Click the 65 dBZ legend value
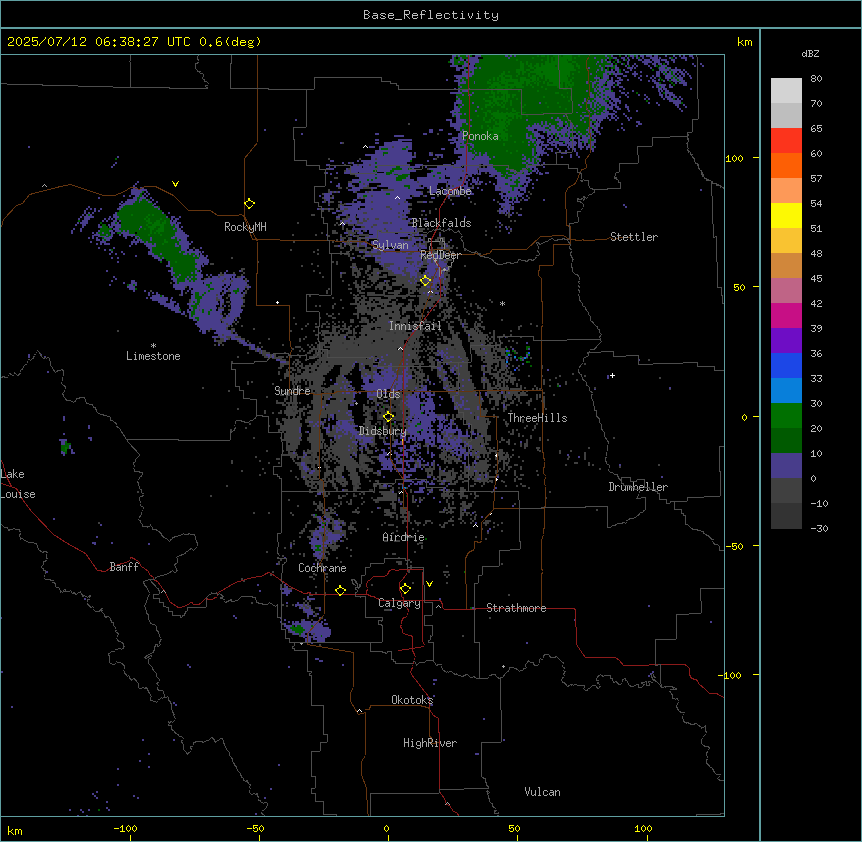This screenshot has height=842, width=862. (816, 129)
